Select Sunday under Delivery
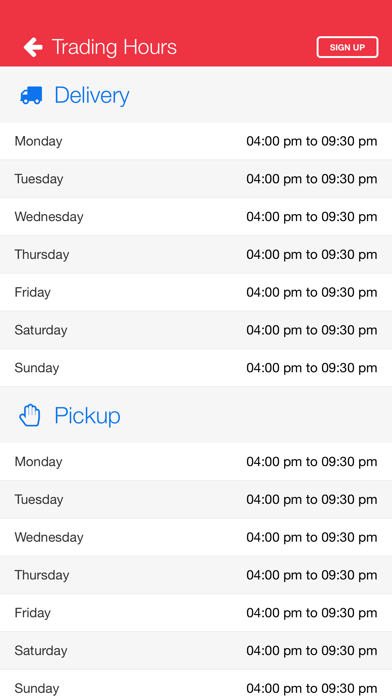 (x=36, y=368)
